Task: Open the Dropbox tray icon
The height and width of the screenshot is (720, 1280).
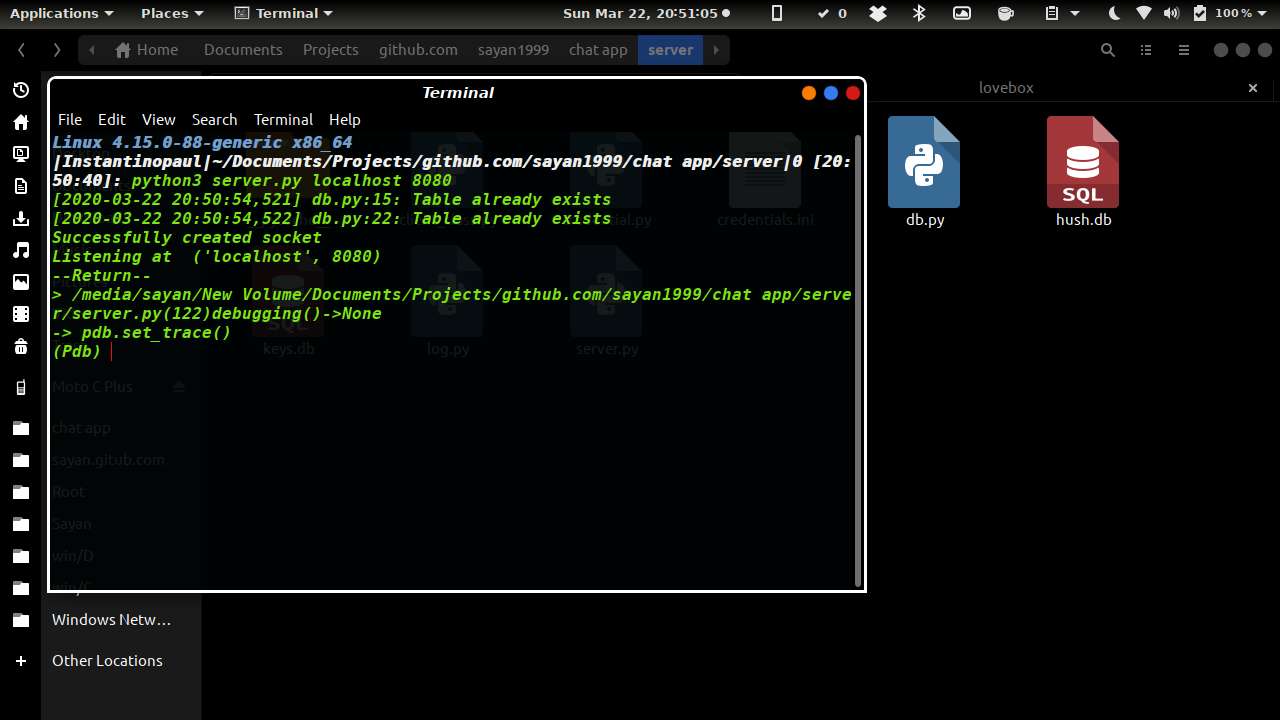Action: tap(878, 13)
